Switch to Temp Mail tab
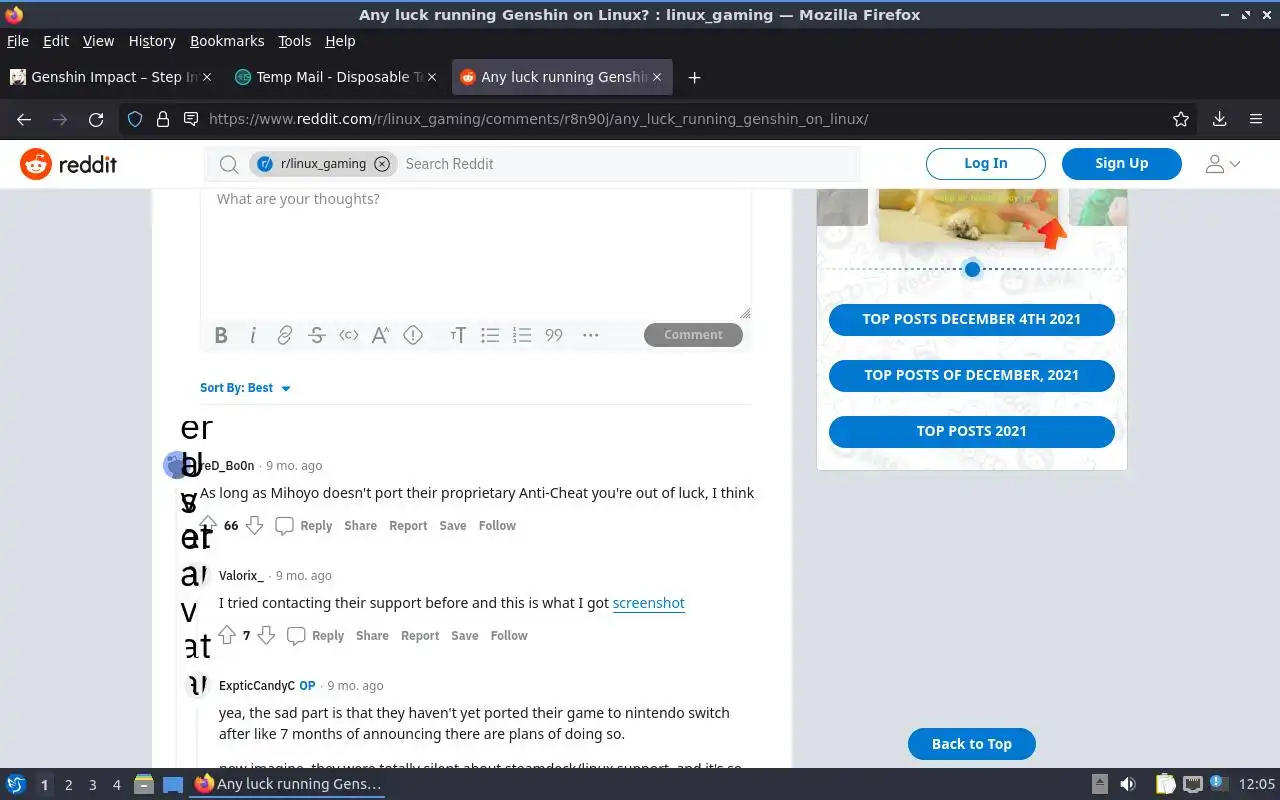The width and height of the screenshot is (1280, 800). tap(336, 77)
